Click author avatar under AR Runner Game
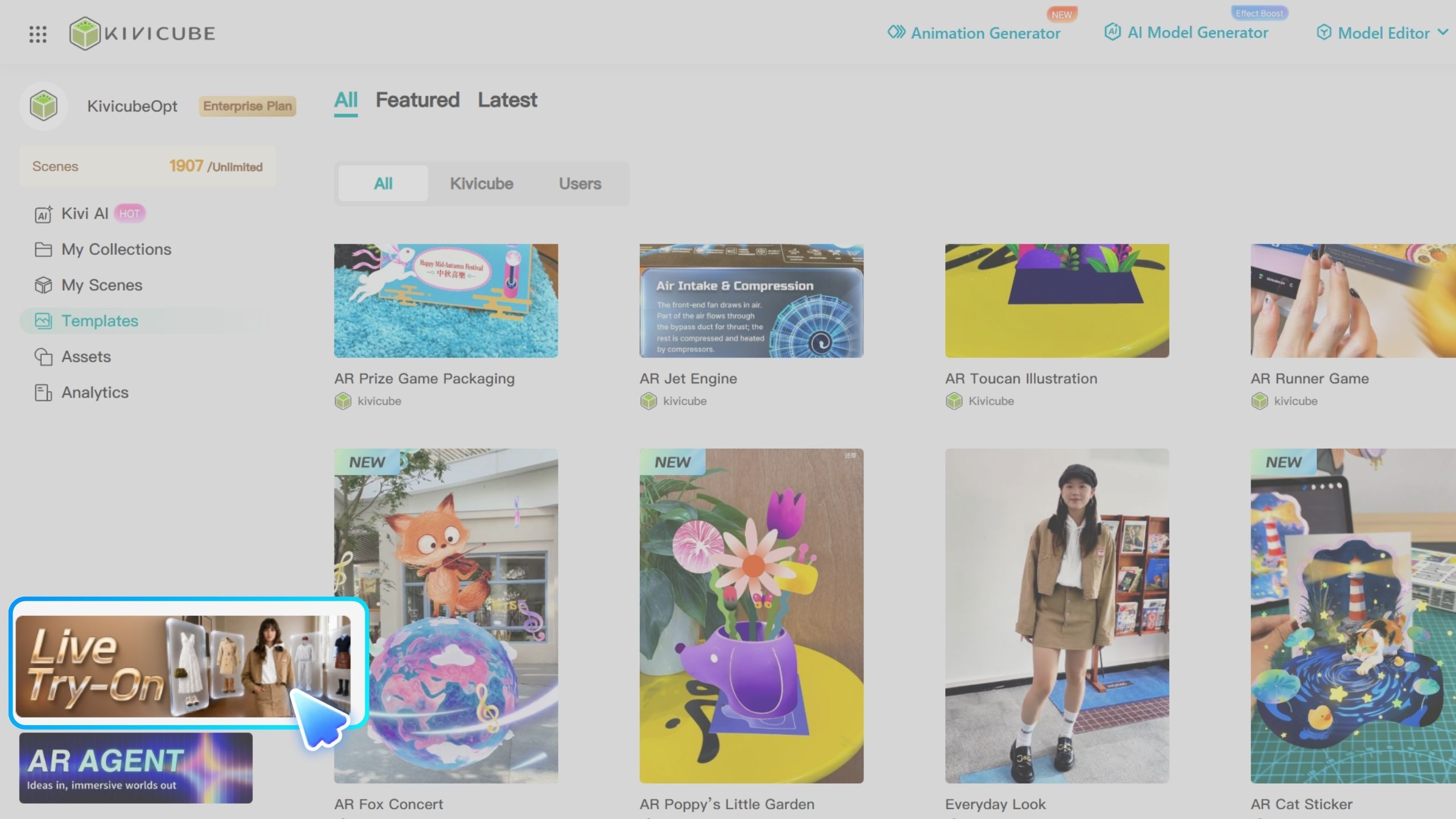 coord(1259,401)
